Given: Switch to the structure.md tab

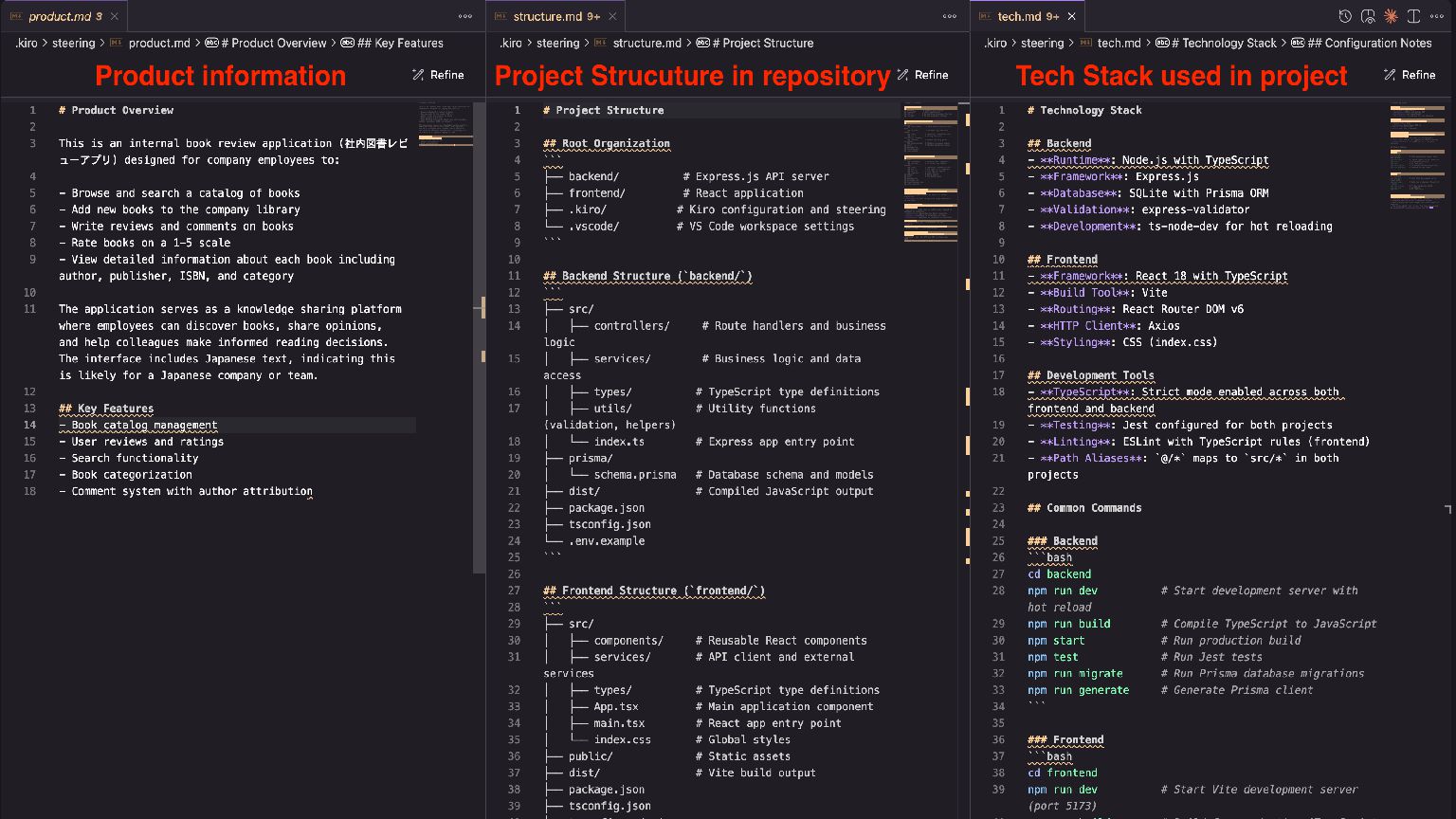Looking at the screenshot, I should pyautogui.click(x=556, y=16).
